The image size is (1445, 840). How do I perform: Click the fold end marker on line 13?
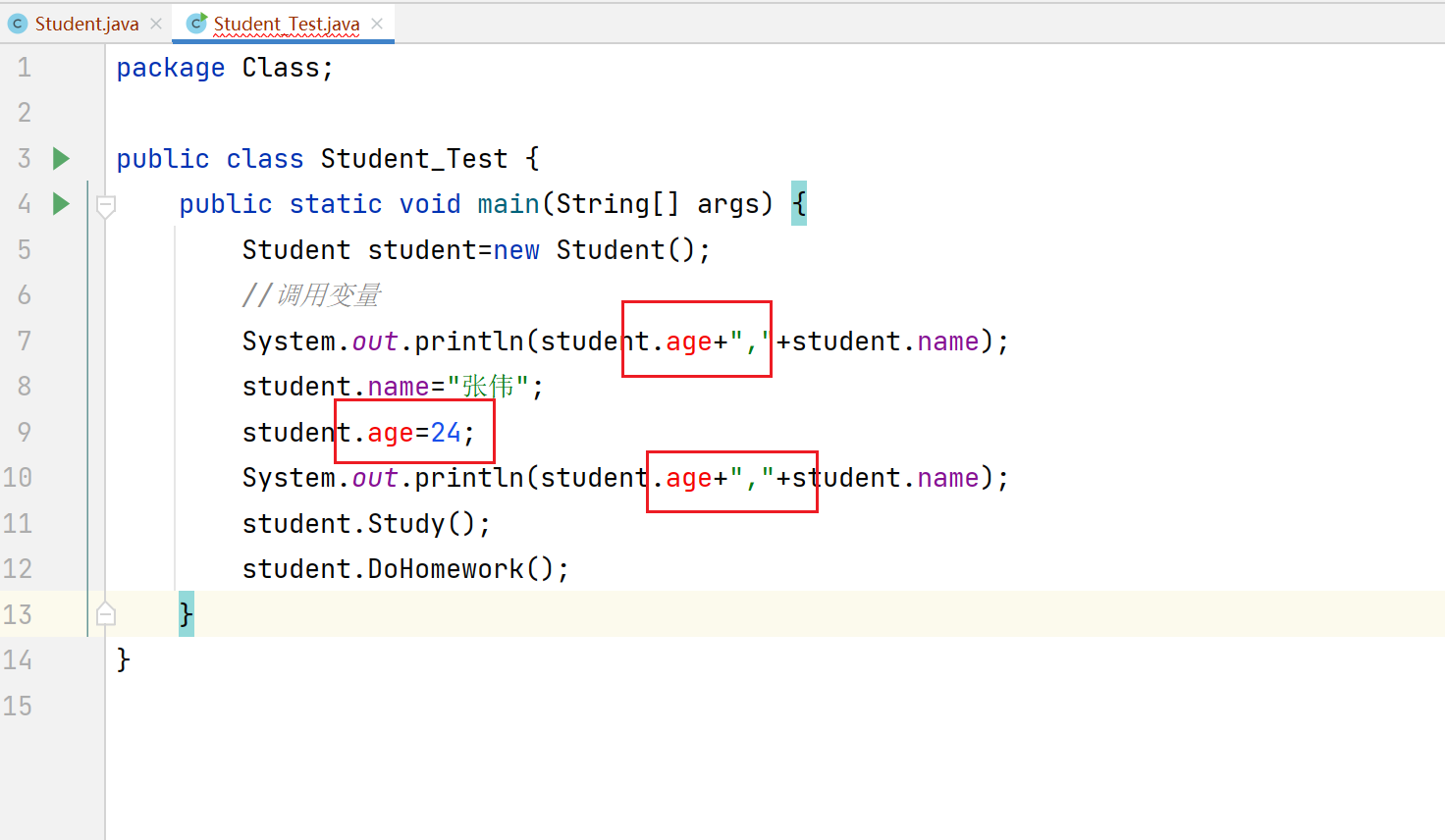106,614
